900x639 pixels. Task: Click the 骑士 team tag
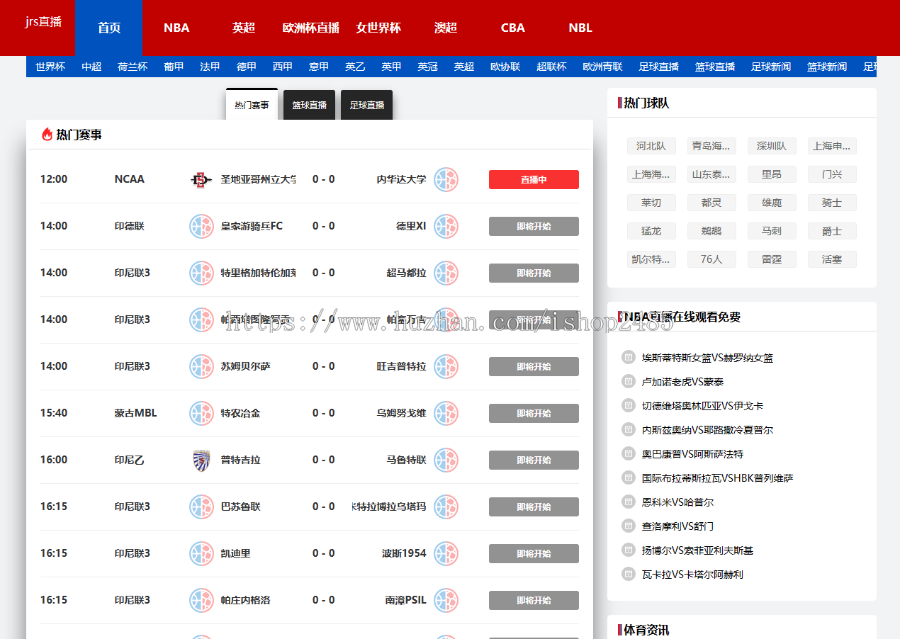832,203
